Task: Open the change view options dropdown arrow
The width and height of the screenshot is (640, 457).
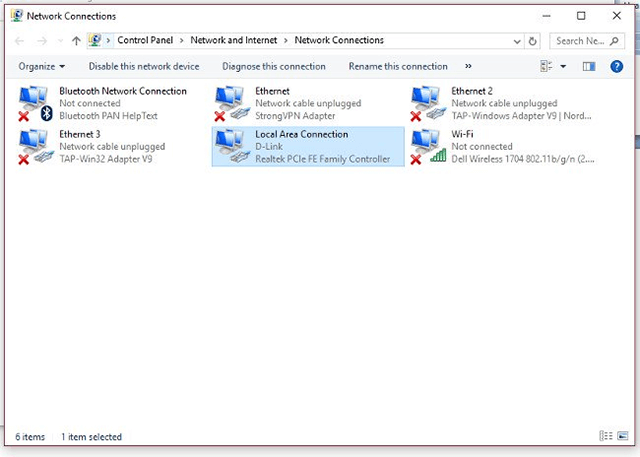Action: pos(563,66)
